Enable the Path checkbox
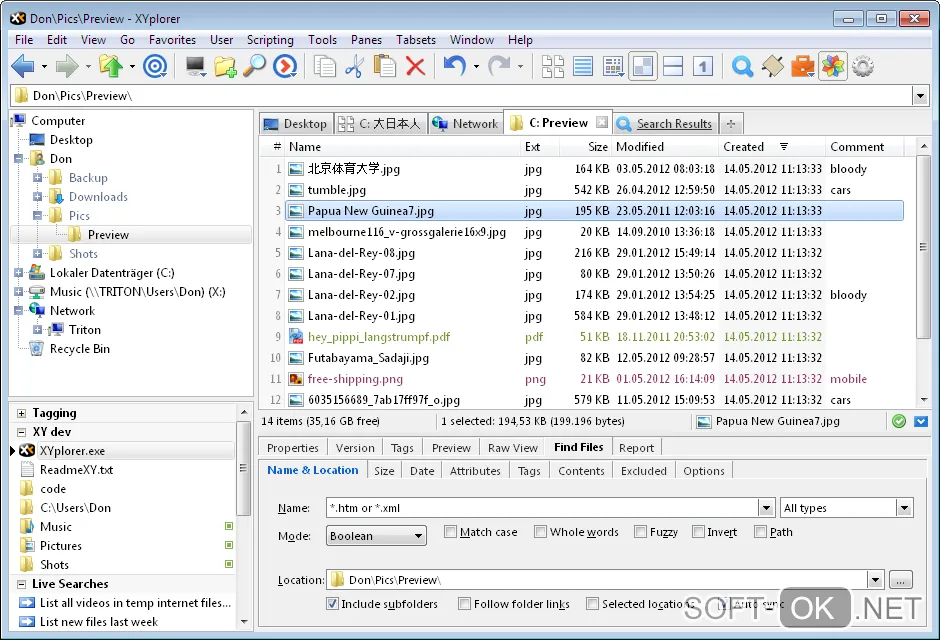This screenshot has width=940, height=640. click(x=760, y=532)
